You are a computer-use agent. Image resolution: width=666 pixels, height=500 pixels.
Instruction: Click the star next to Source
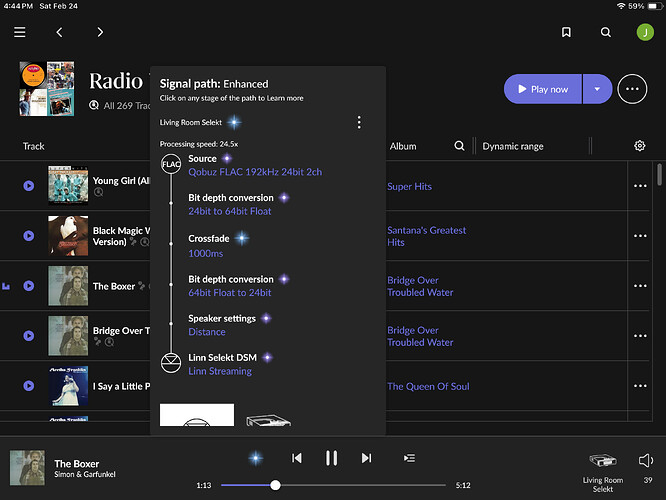[x=227, y=158]
